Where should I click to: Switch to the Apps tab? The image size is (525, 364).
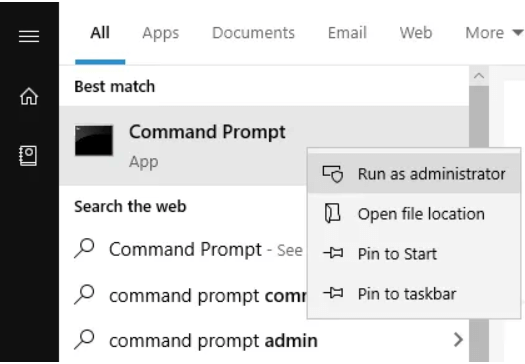pyautogui.click(x=161, y=33)
